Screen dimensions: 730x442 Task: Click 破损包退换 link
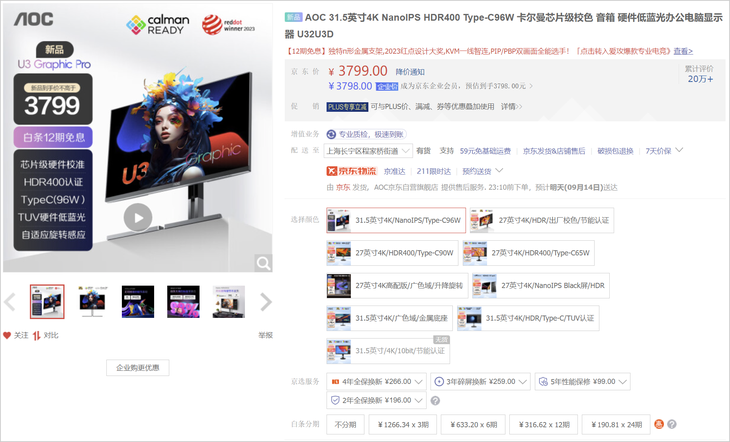pyautogui.click(x=615, y=151)
